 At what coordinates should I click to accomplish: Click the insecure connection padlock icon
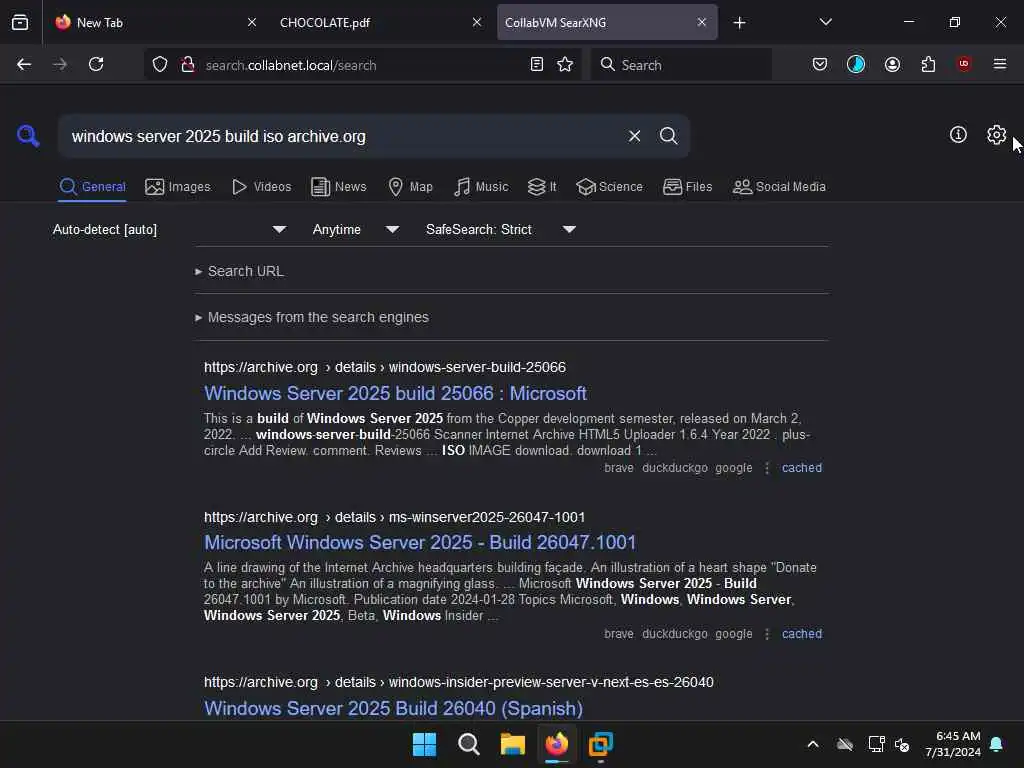(188, 64)
